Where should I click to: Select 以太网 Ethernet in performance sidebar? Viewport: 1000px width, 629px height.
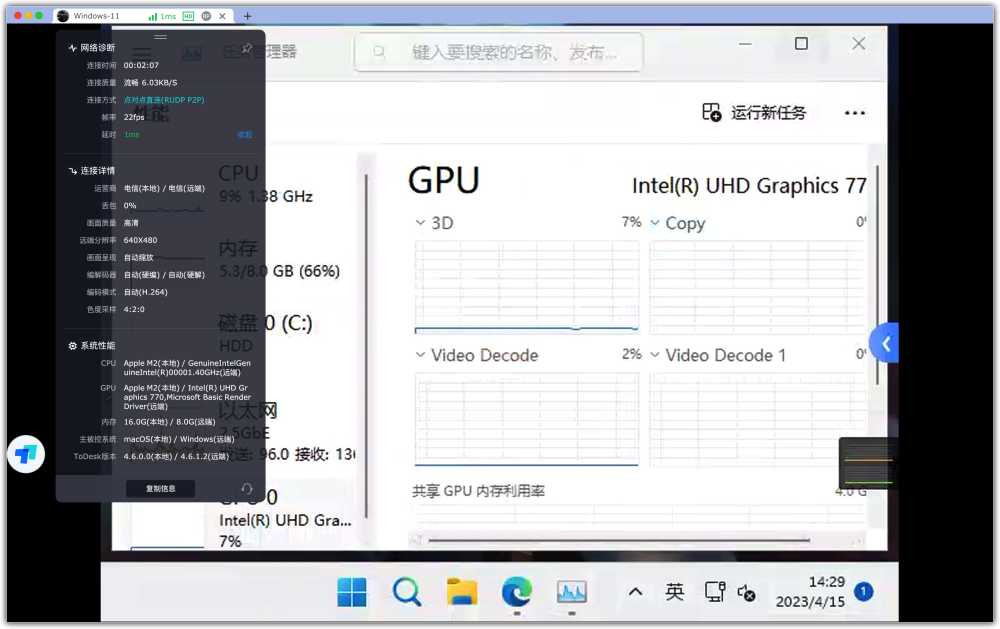pyautogui.click(x=287, y=431)
